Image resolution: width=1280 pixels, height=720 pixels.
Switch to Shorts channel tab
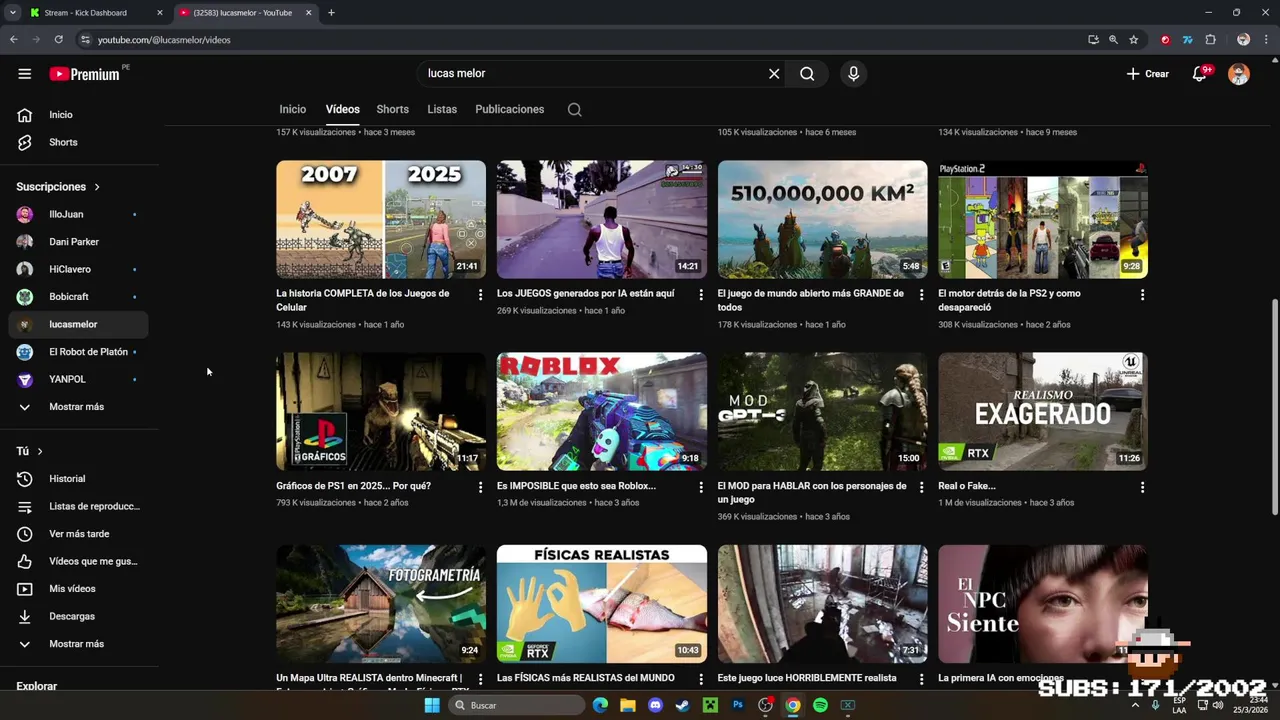tap(392, 110)
